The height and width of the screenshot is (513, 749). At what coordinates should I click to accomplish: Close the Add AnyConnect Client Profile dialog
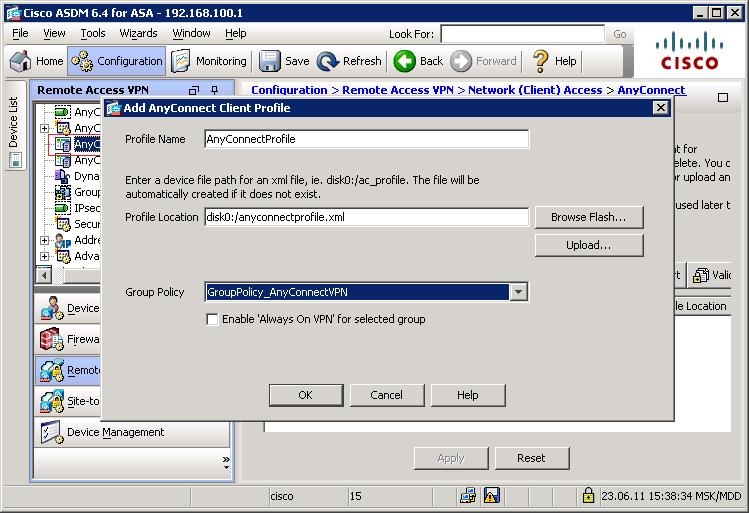click(x=661, y=108)
